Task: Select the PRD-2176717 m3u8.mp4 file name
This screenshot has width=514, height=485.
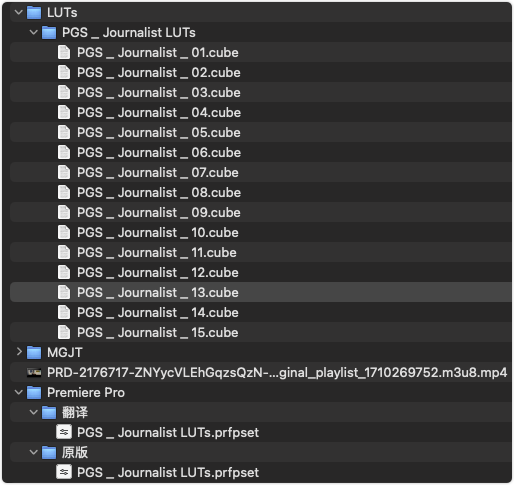Action: [x=277, y=373]
